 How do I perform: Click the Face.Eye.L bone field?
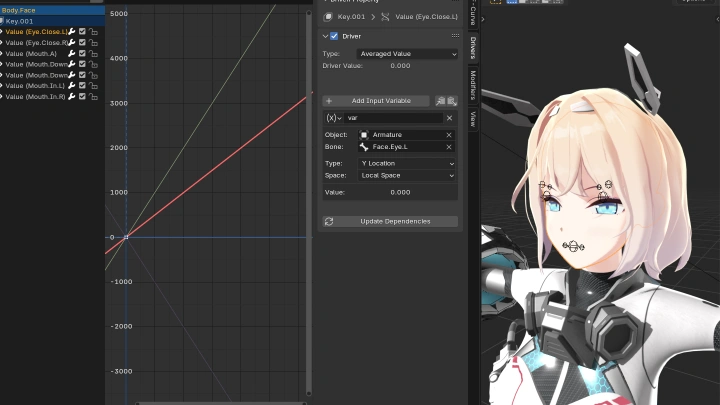(406, 147)
